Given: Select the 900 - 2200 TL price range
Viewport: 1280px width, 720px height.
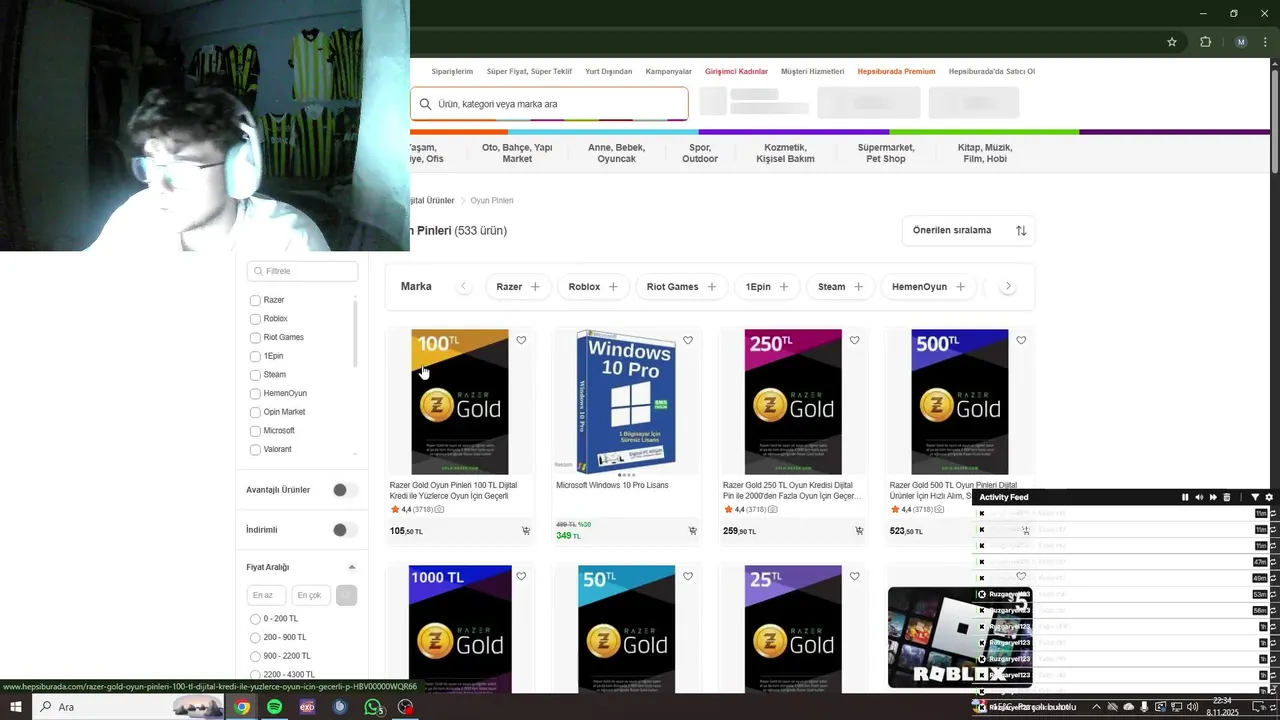Looking at the screenshot, I should [x=255, y=656].
